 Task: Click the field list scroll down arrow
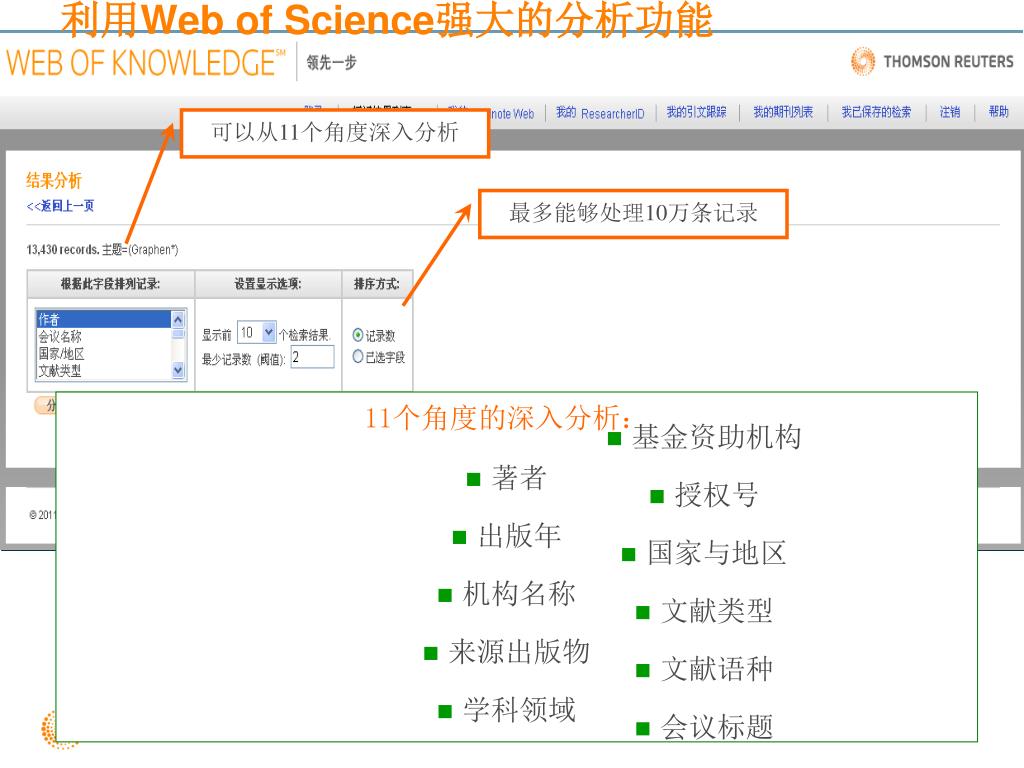[x=178, y=370]
